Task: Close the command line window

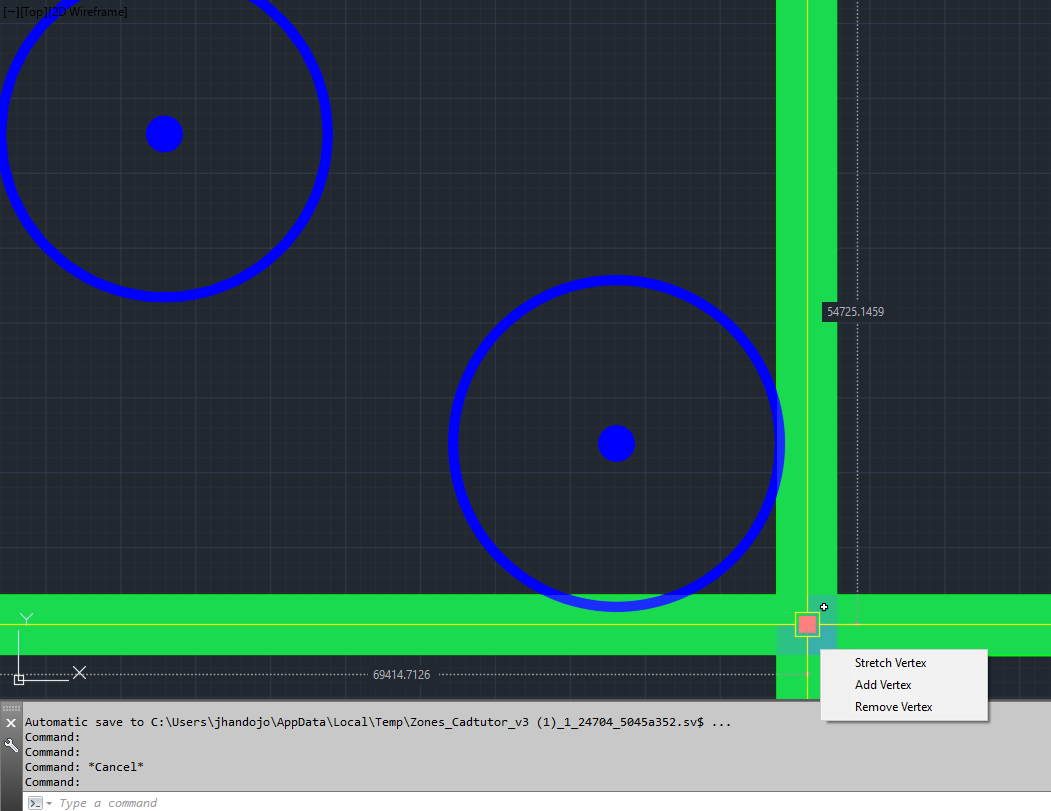Action: 11,723
